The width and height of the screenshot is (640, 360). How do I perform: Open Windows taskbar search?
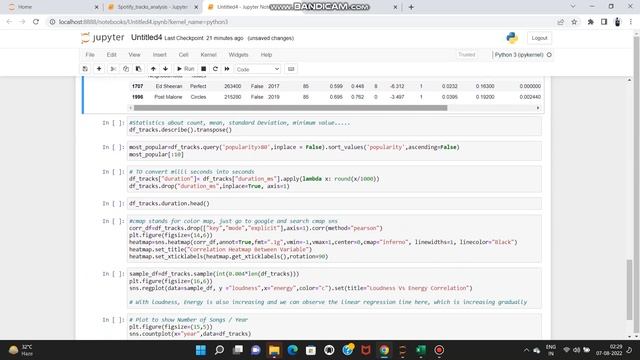coord(219,350)
